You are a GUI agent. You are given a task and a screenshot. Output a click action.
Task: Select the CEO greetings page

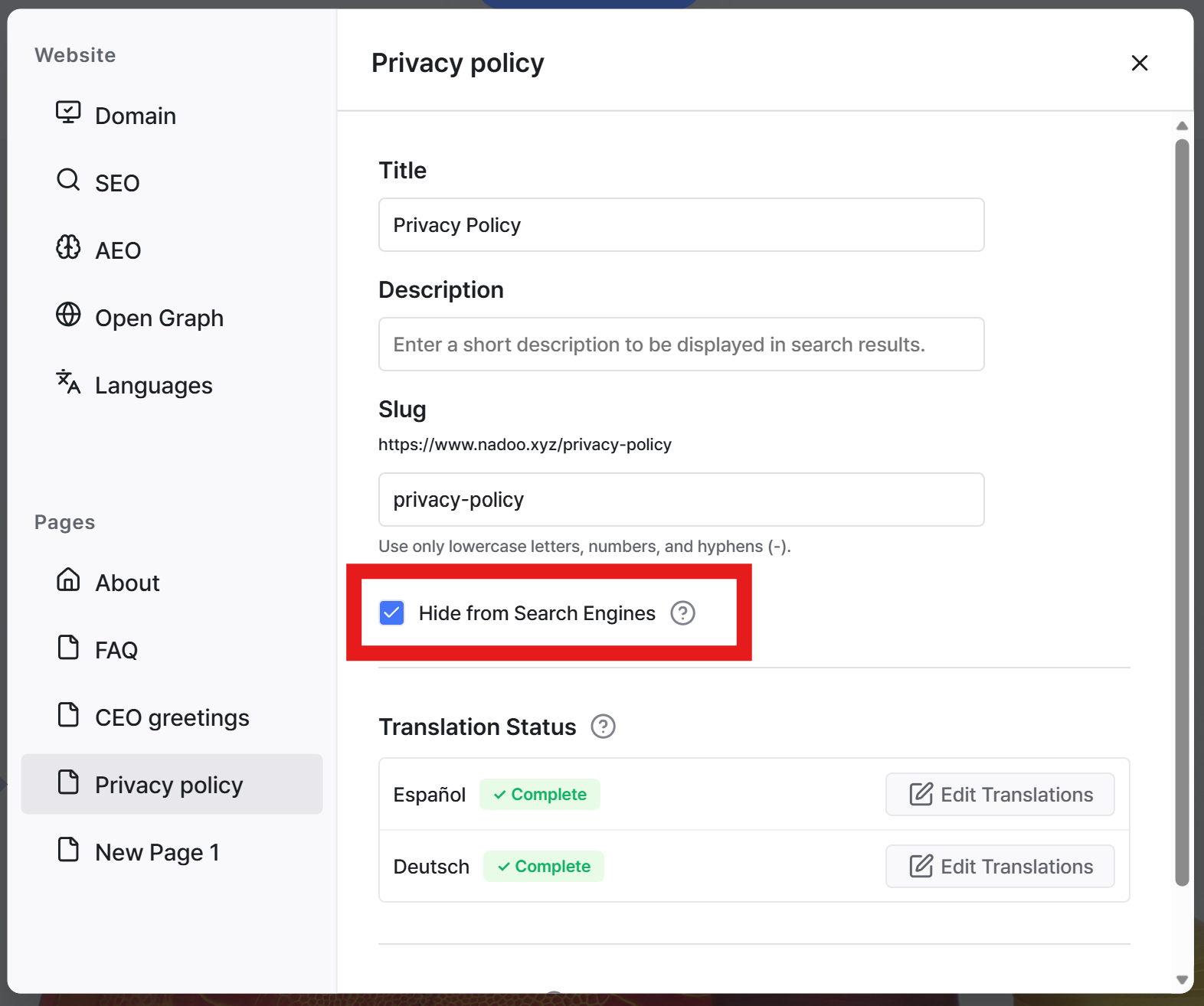point(172,717)
